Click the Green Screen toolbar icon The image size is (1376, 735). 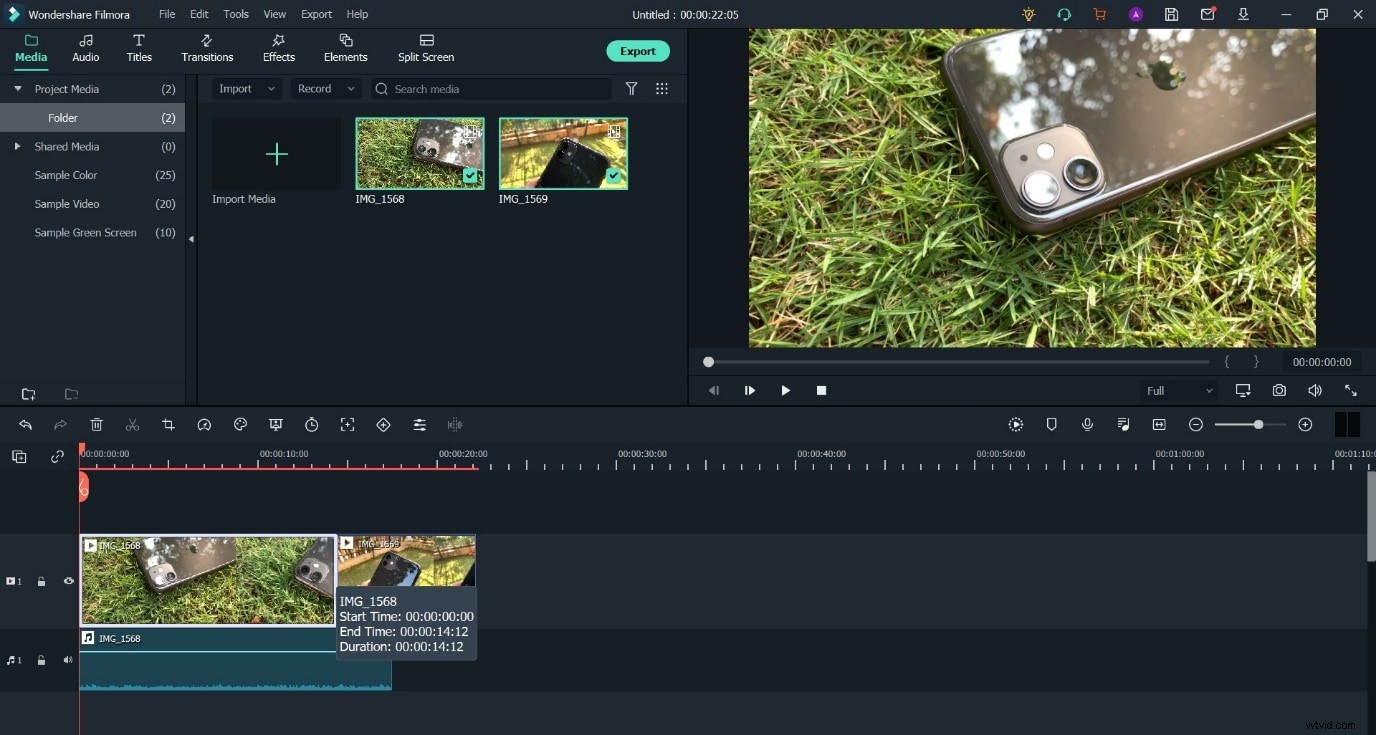[276, 424]
